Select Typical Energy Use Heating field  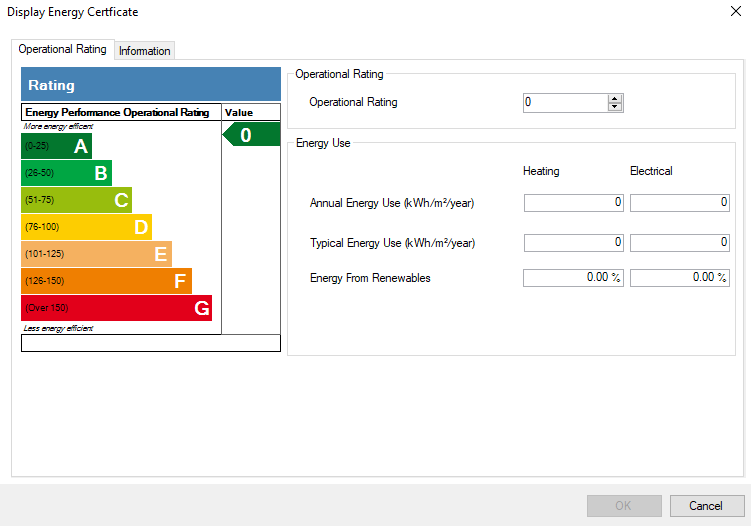click(x=573, y=242)
